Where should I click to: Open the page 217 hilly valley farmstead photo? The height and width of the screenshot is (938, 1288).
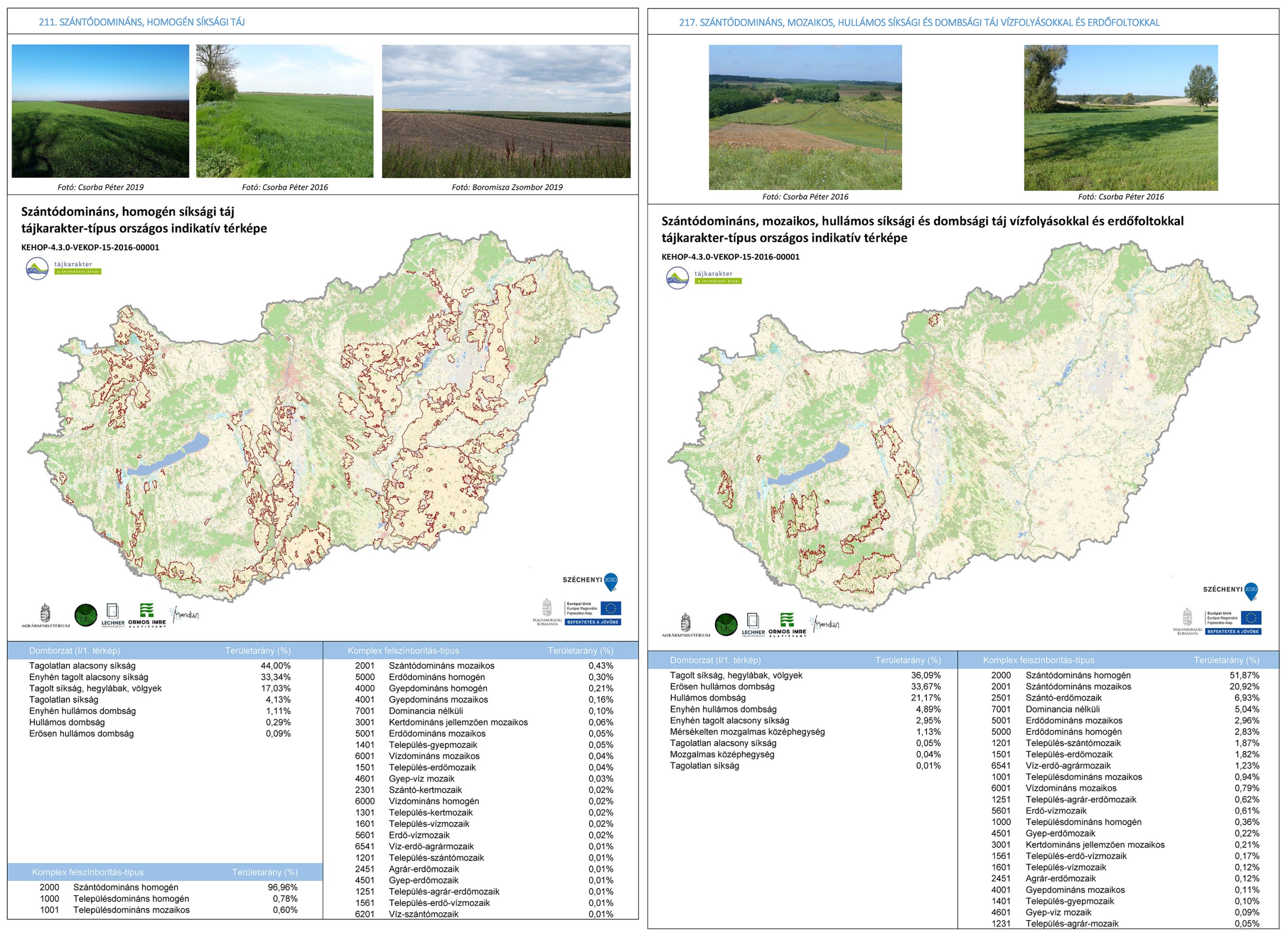[805, 118]
